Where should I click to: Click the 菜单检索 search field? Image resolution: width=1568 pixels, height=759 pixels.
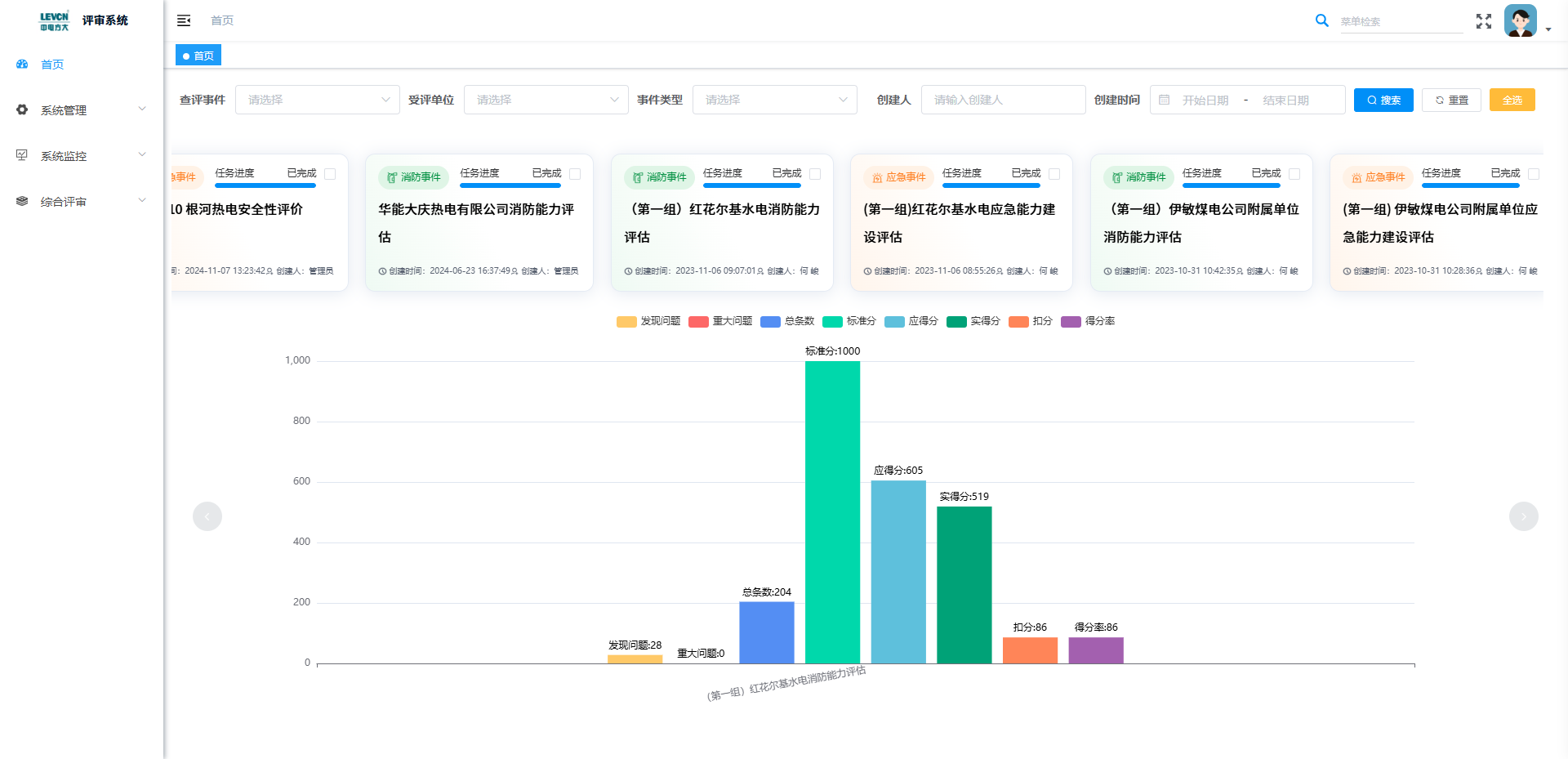click(1401, 21)
